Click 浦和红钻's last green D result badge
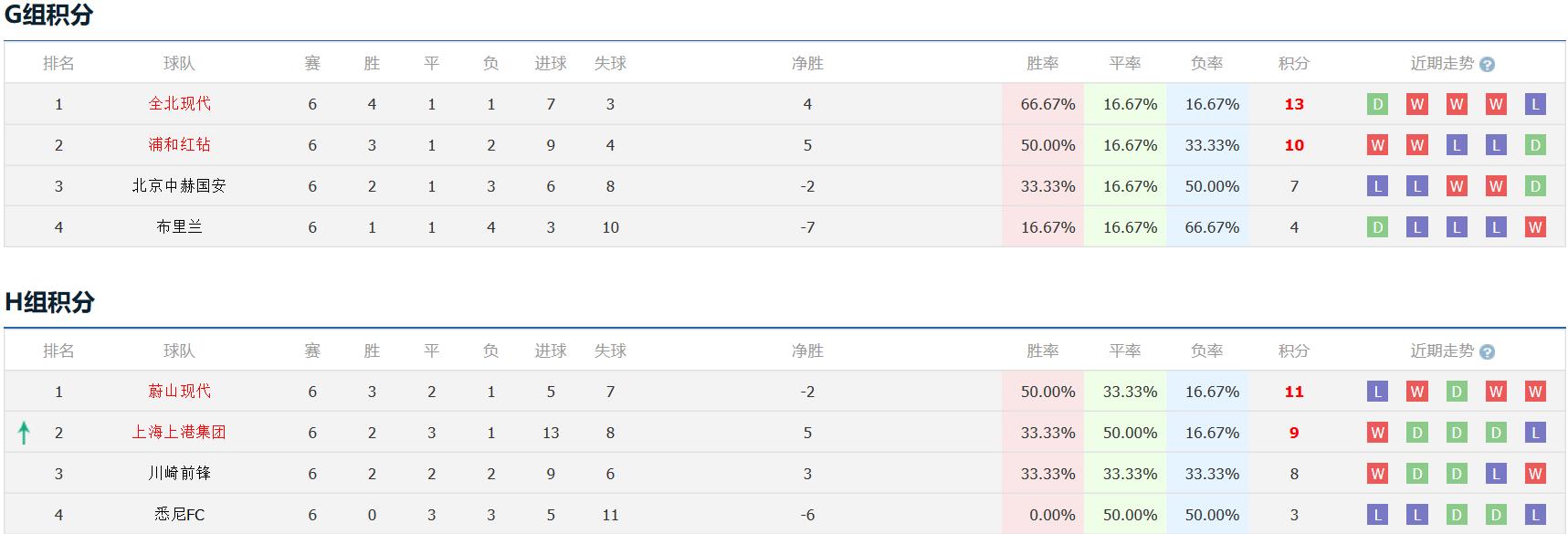 (1535, 145)
